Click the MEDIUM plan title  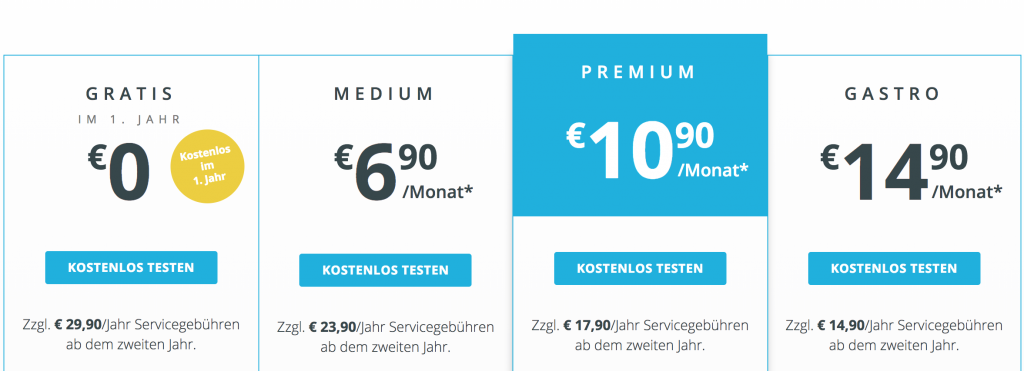pos(384,93)
